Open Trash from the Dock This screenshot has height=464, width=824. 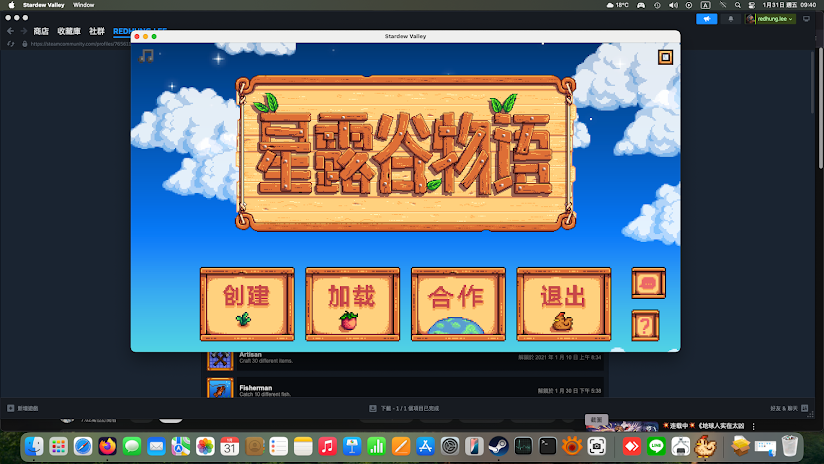(790, 447)
